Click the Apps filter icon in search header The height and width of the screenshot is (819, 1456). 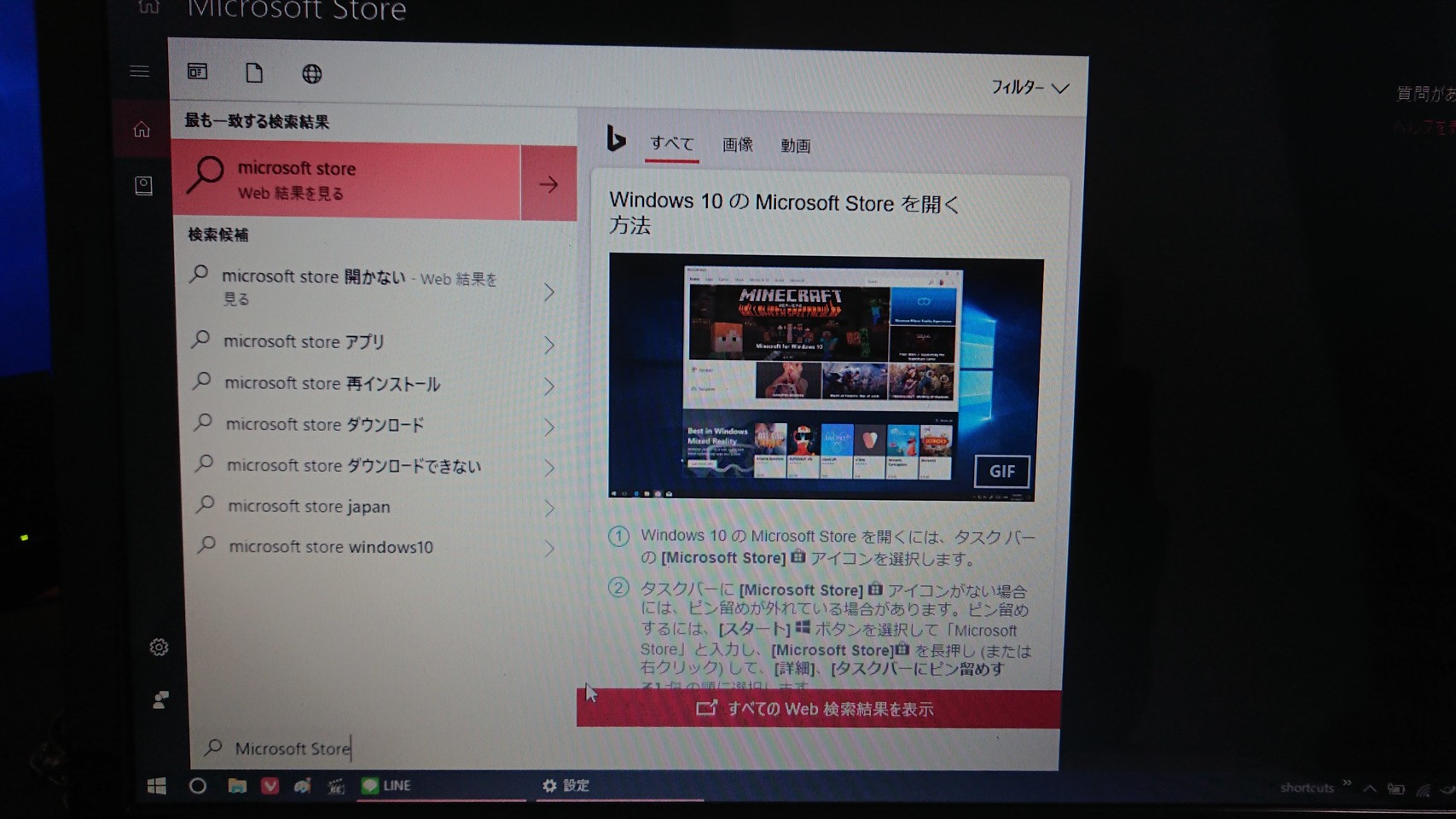point(197,72)
